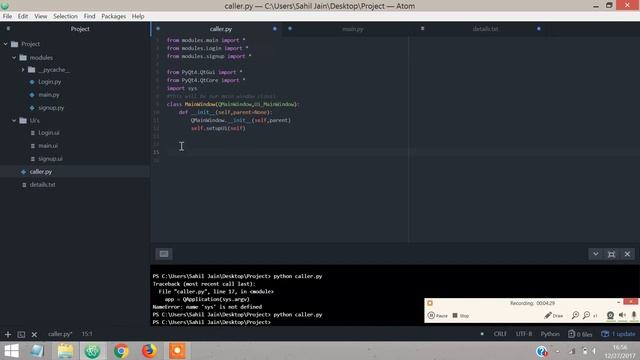Image resolution: width=640 pixels, height=360 pixels.
Task: Toggle speaker audio in recorder
Action: [622, 315]
